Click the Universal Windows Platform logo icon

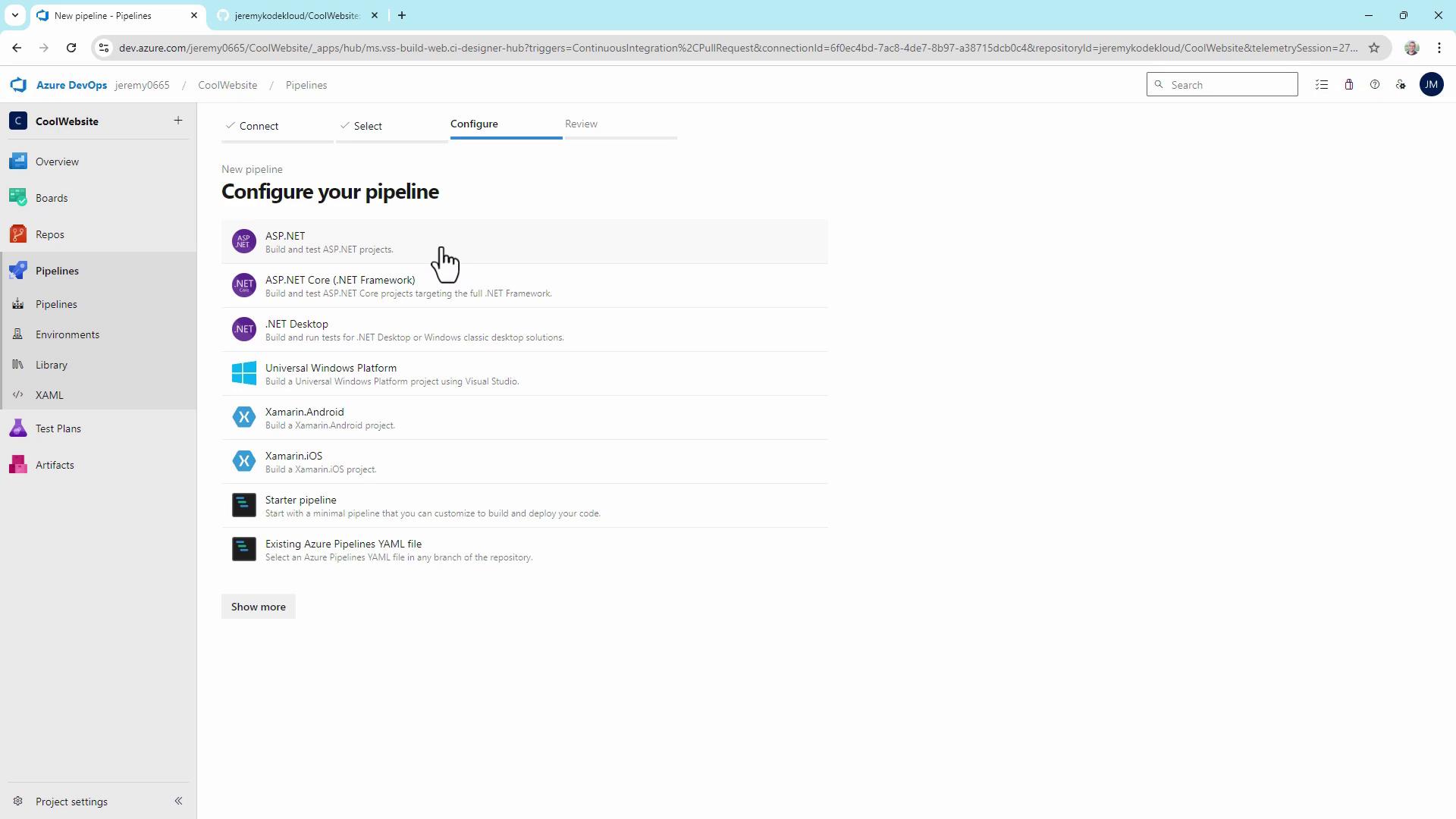244,373
